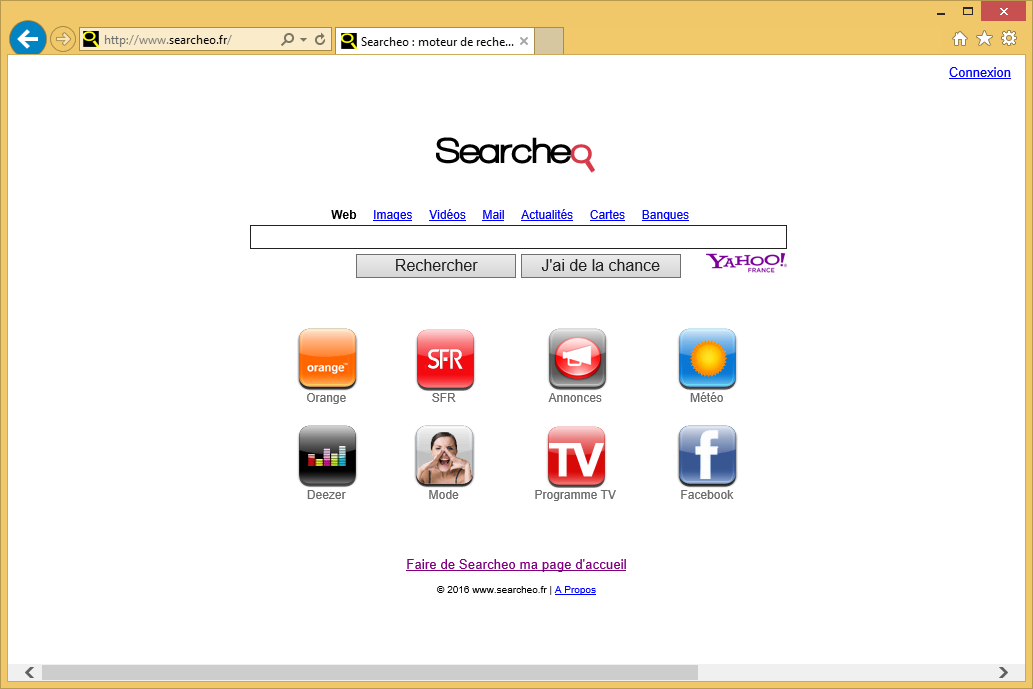Set Searcheo as homepage via the link

(516, 564)
